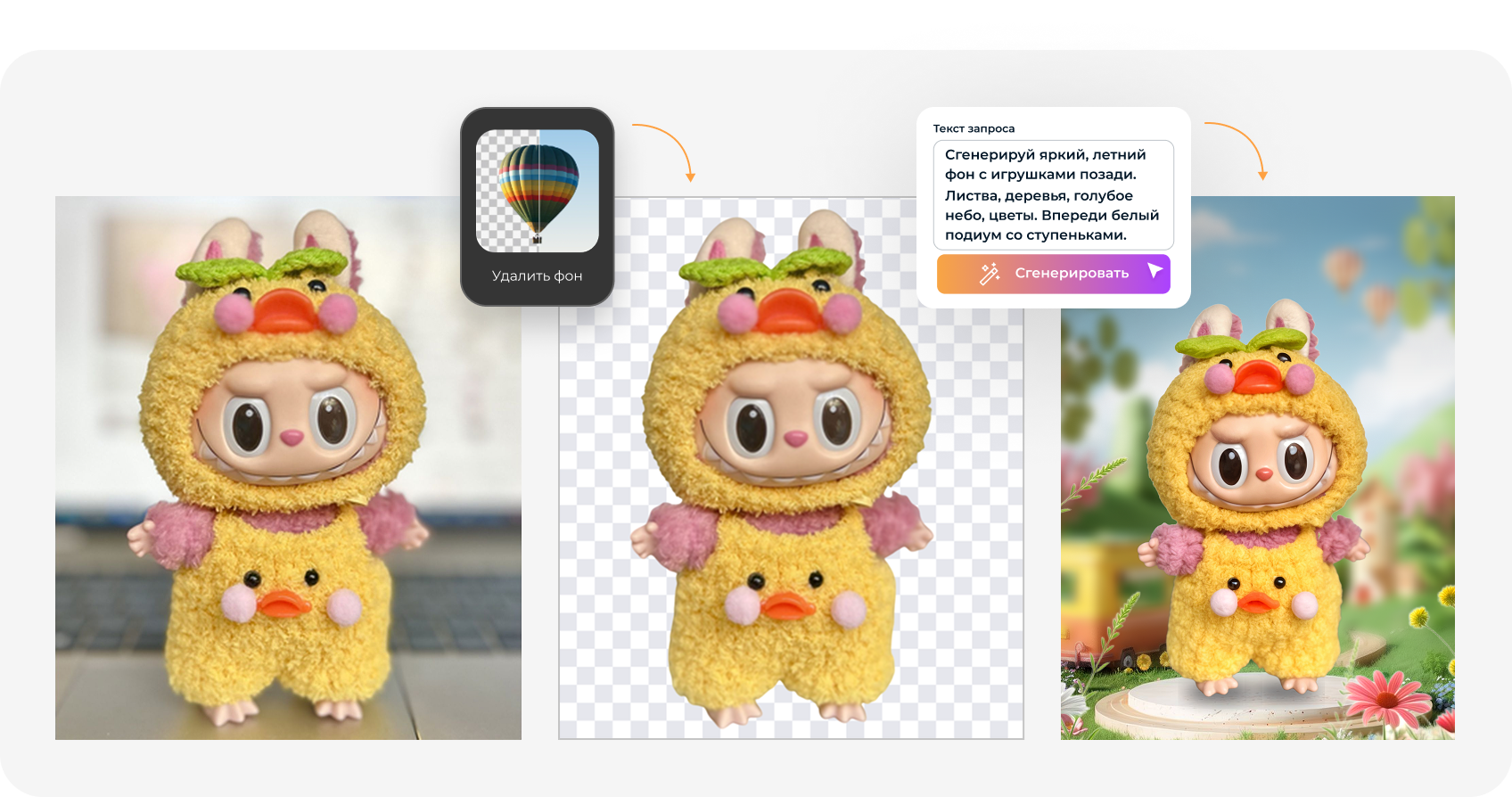Click the 'Сгенерировать' gradient button
This screenshot has height=797, width=1512.
(1053, 274)
